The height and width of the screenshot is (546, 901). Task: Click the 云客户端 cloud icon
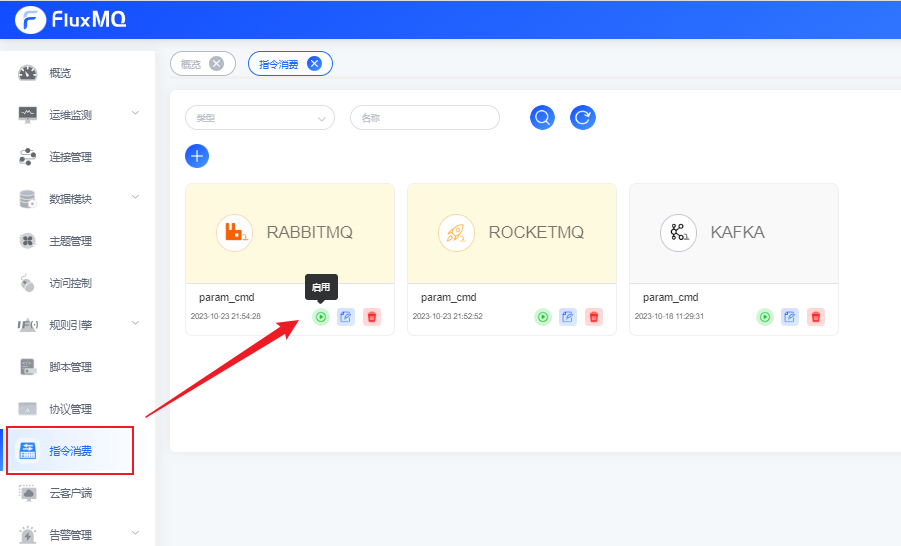point(28,493)
